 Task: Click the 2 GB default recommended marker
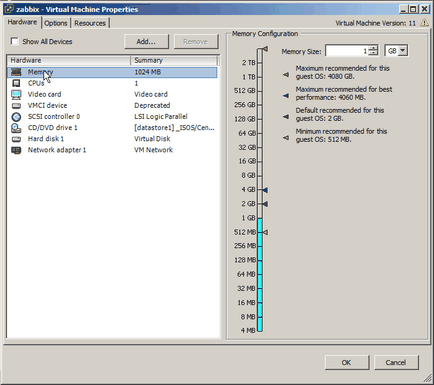(265, 204)
